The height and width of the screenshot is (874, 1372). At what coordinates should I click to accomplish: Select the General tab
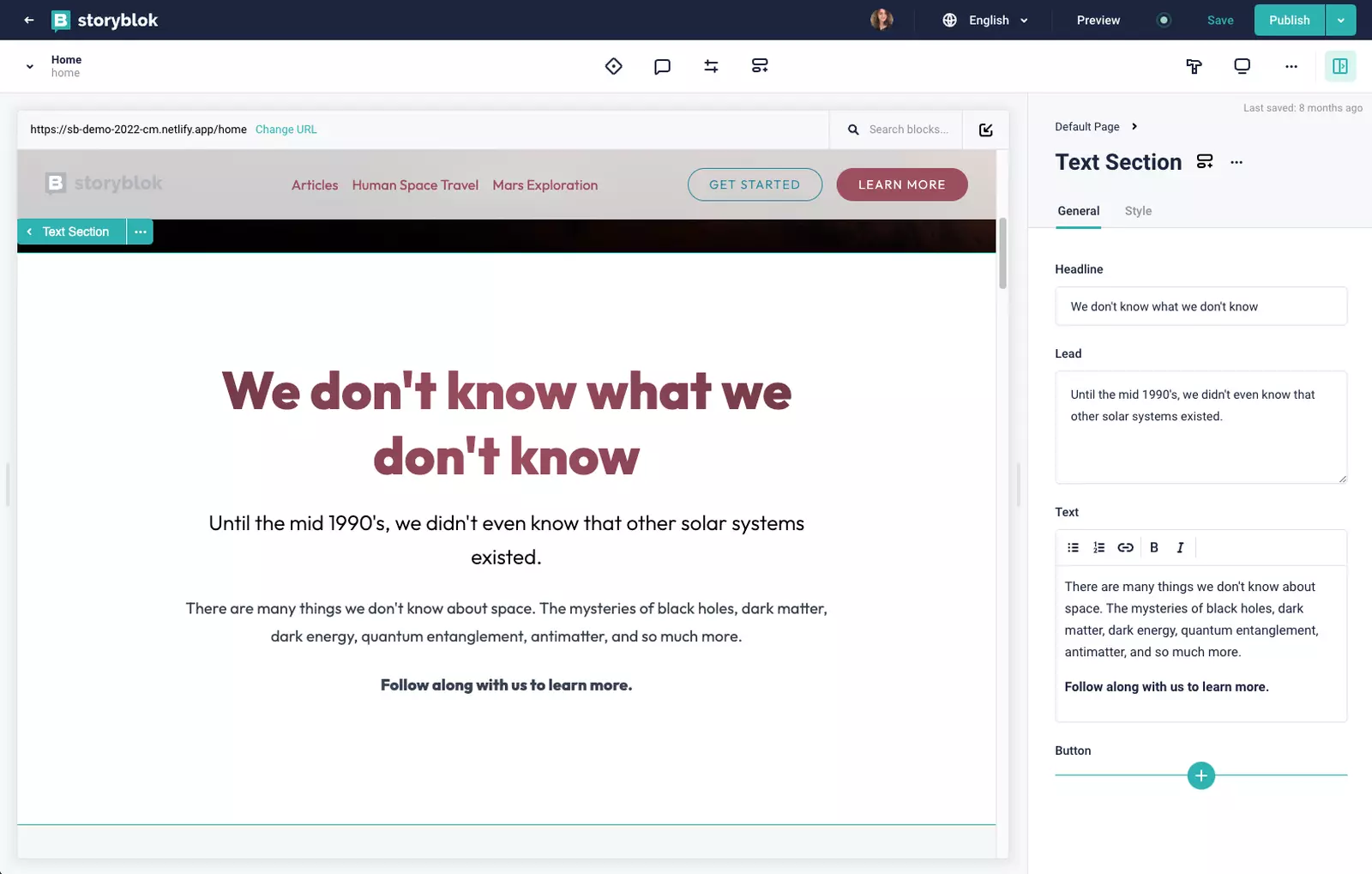tap(1078, 211)
